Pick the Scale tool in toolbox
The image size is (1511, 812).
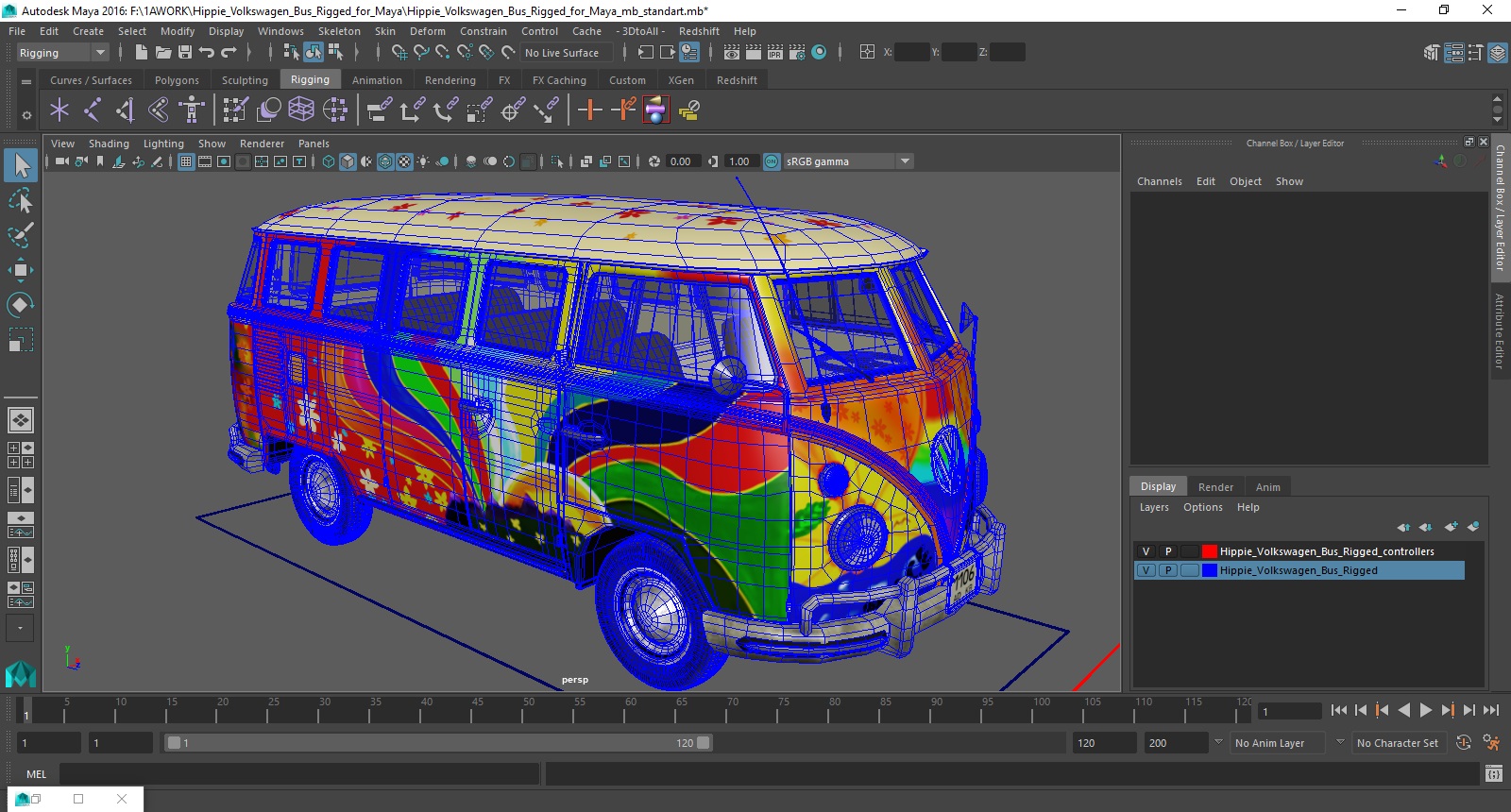click(x=20, y=339)
